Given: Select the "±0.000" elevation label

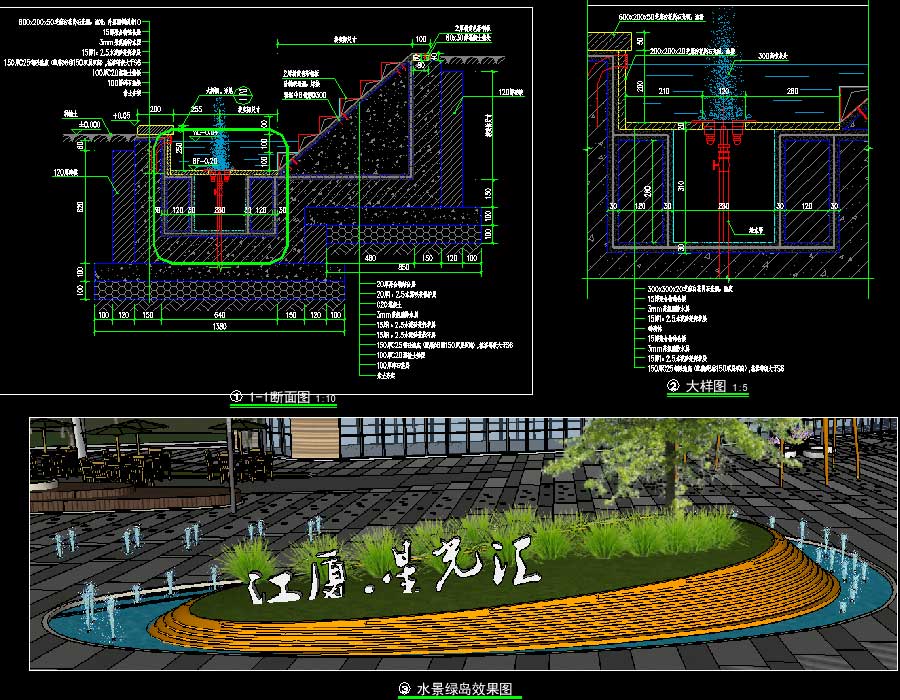Looking at the screenshot, I should (x=90, y=125).
